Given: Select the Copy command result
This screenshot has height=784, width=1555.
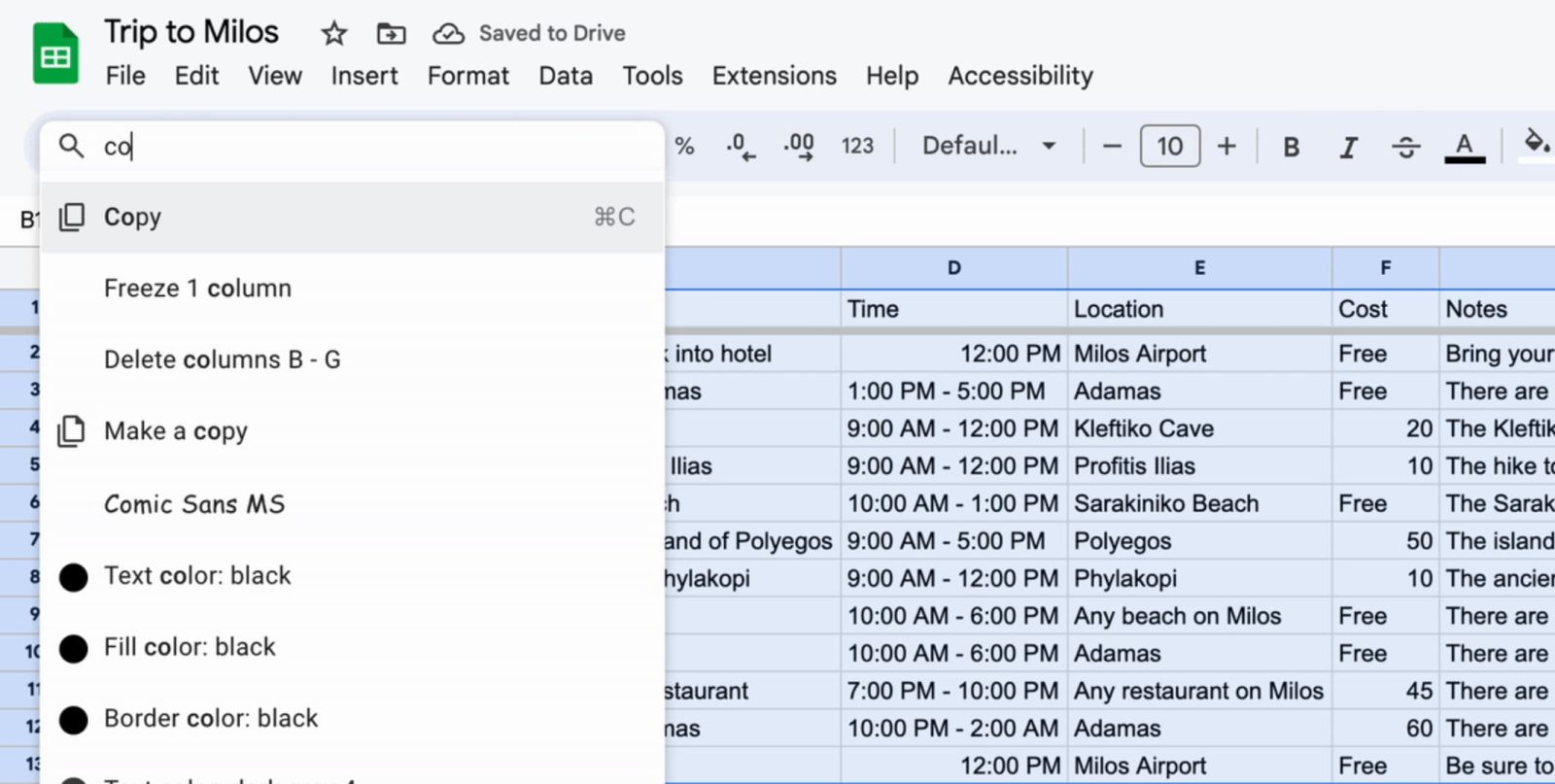Looking at the screenshot, I should click(133, 218).
